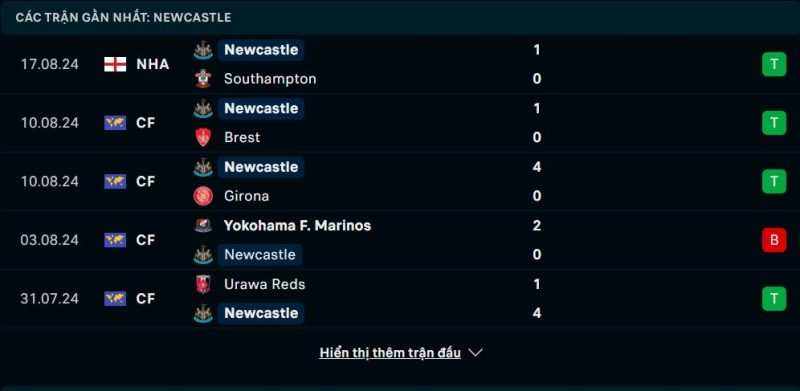Open the NHA league label
Screen dimensions: 800x391
(x=153, y=64)
